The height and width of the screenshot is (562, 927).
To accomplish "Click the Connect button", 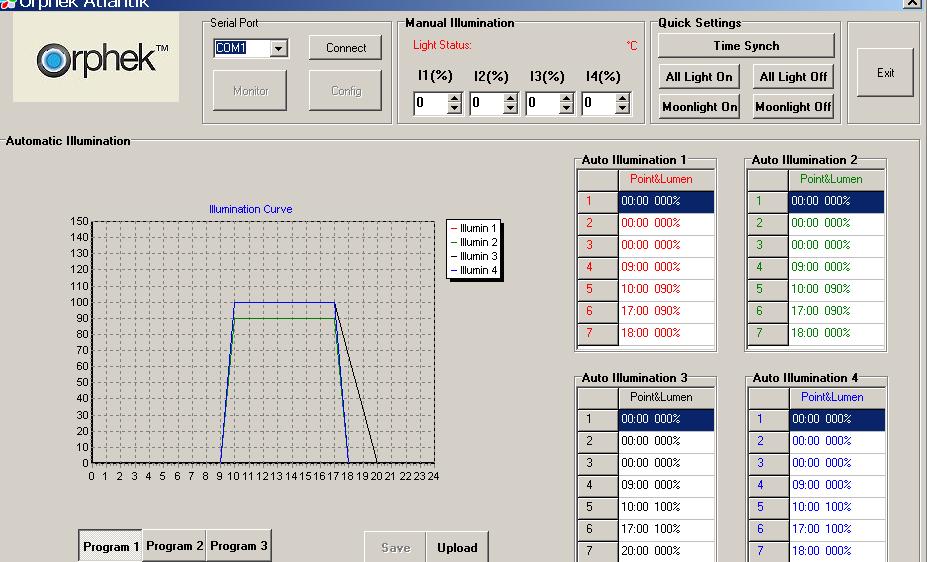I will 345,48.
